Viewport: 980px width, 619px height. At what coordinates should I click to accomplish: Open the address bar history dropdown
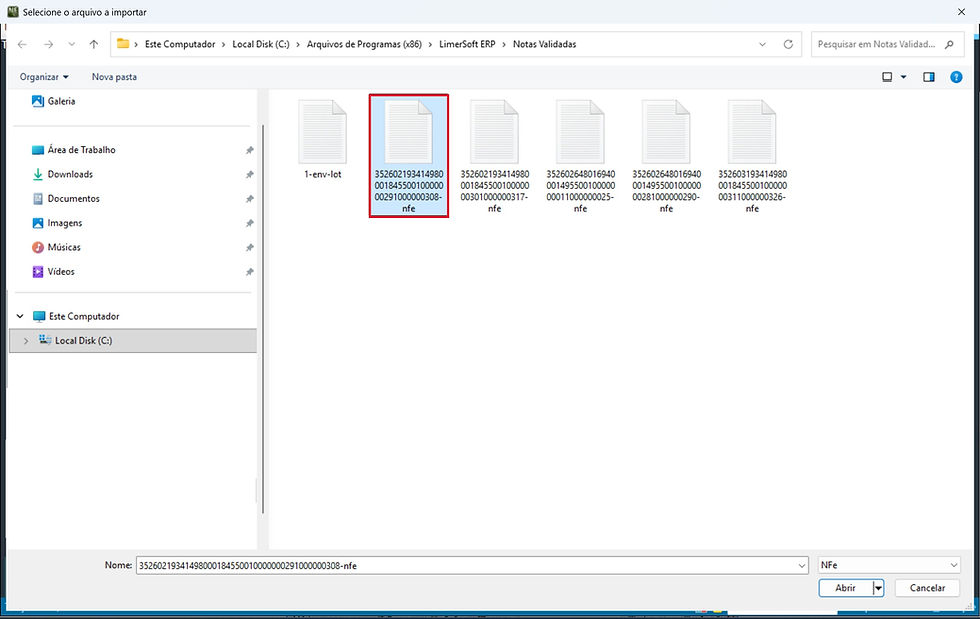click(762, 44)
